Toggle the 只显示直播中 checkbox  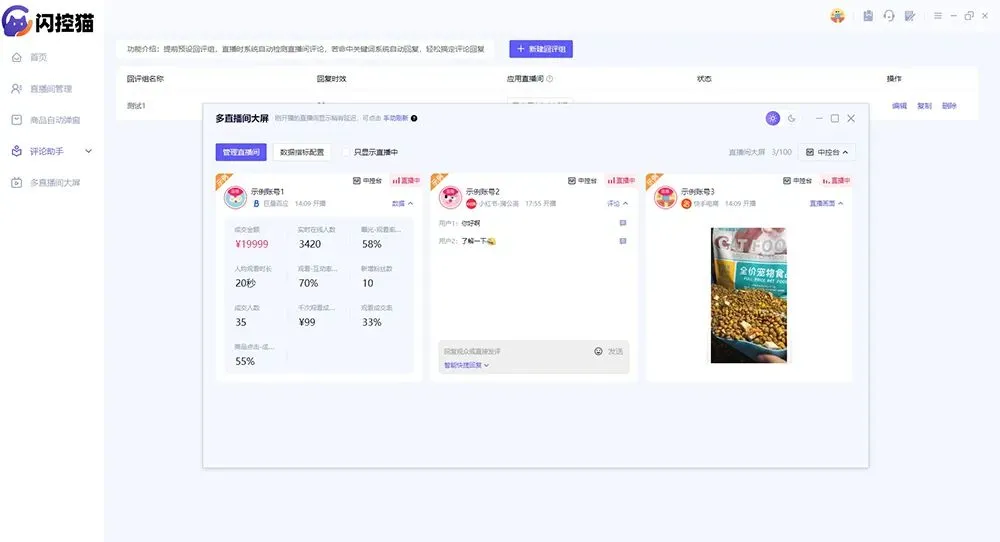pyautogui.click(x=346, y=152)
